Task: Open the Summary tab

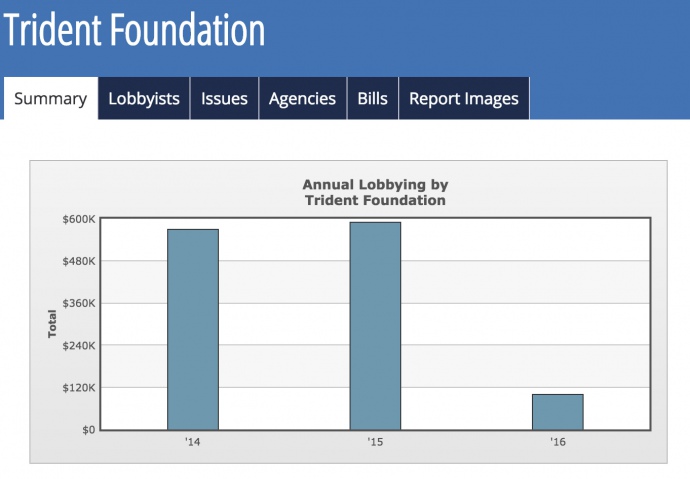Action: tap(50, 99)
